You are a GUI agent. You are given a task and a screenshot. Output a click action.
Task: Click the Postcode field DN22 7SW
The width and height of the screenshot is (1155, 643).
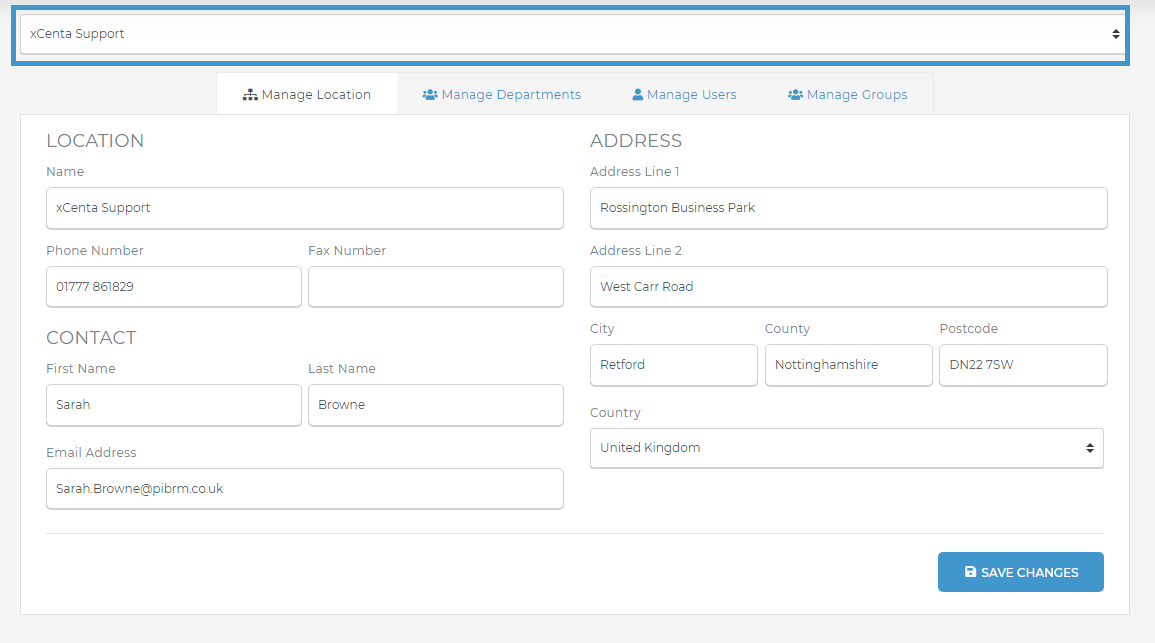pyautogui.click(x=1023, y=365)
